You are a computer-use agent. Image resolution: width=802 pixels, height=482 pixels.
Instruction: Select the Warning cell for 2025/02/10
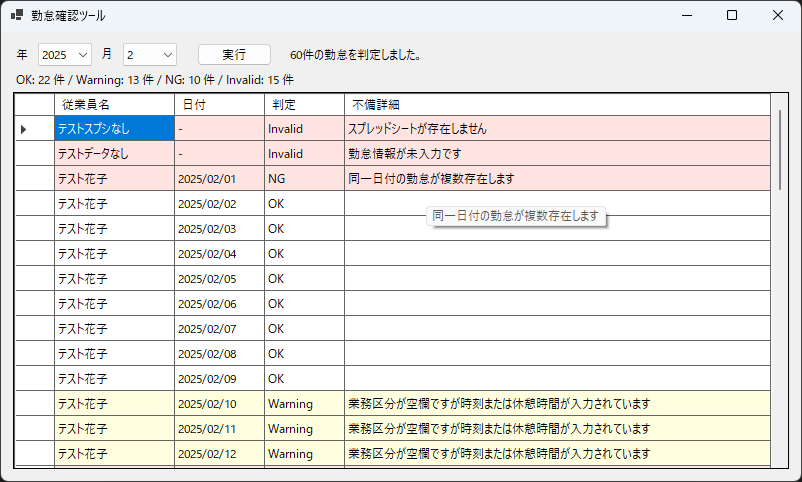[304, 404]
